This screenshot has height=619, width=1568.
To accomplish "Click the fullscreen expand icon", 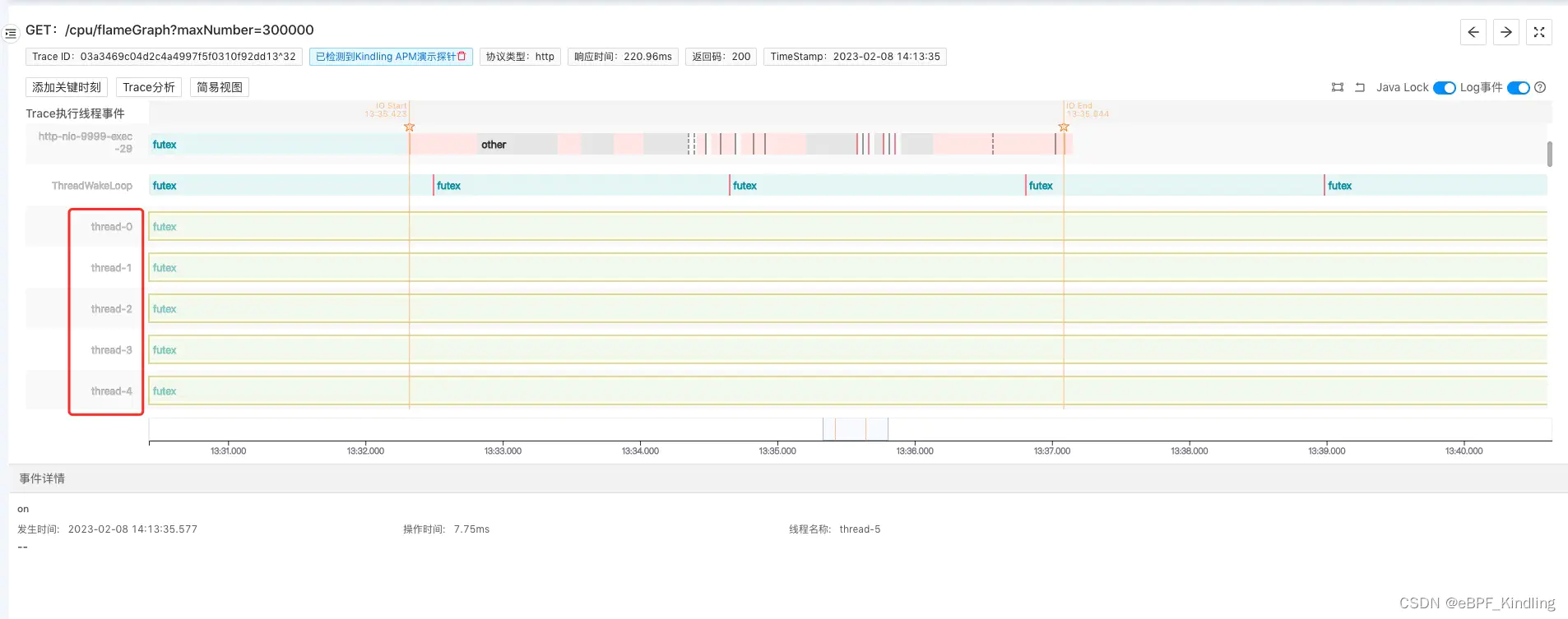I will pos(1538,32).
